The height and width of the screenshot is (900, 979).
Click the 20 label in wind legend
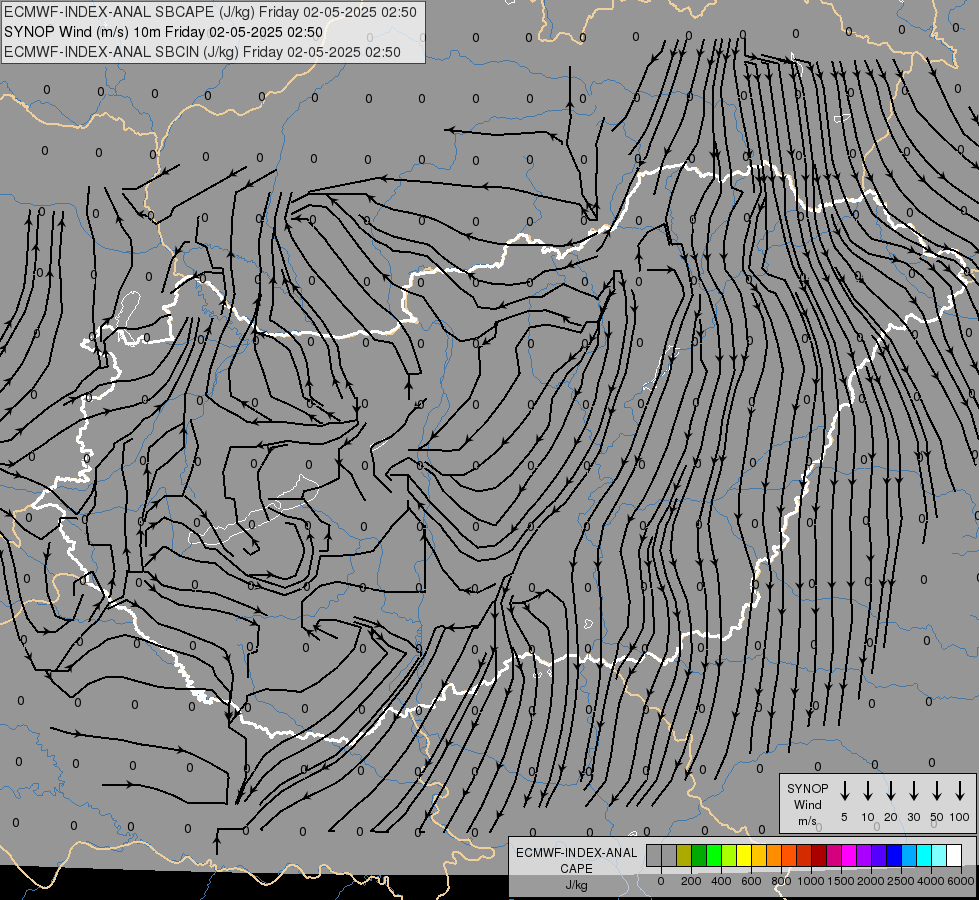tap(890, 817)
